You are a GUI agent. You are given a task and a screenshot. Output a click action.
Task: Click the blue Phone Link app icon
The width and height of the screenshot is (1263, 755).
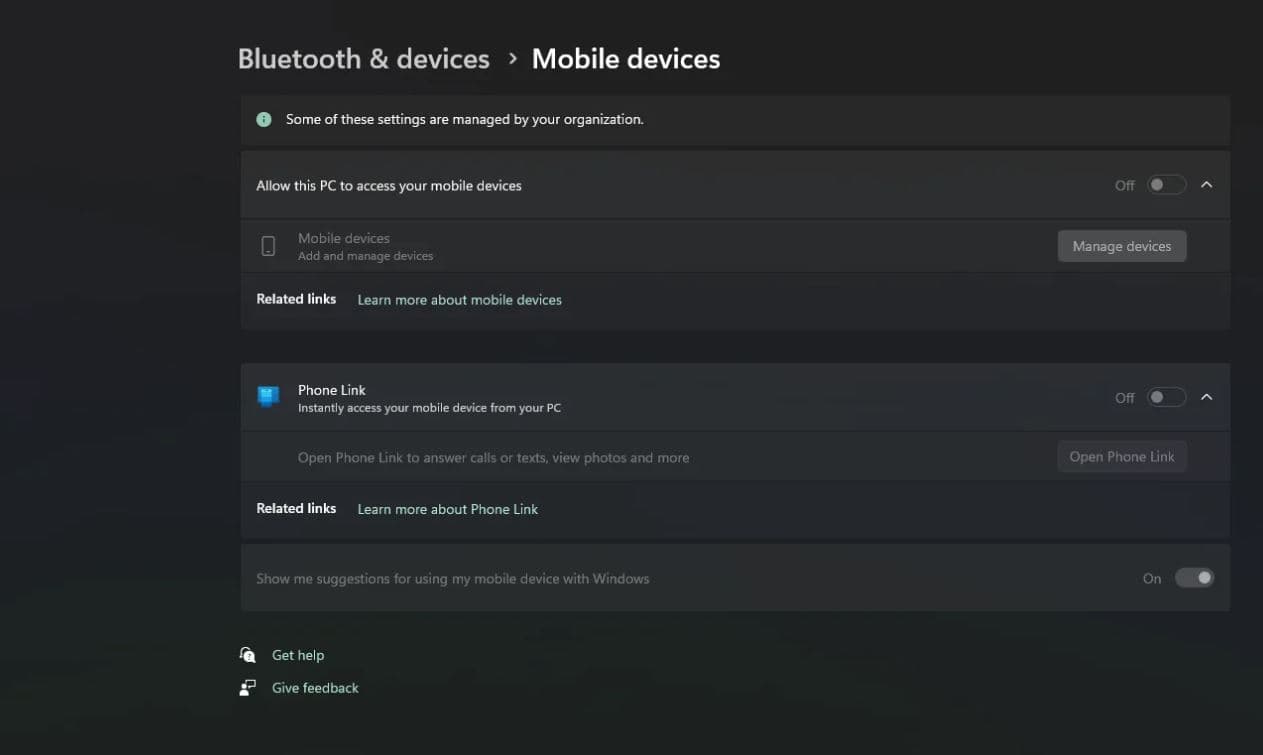(x=268, y=397)
